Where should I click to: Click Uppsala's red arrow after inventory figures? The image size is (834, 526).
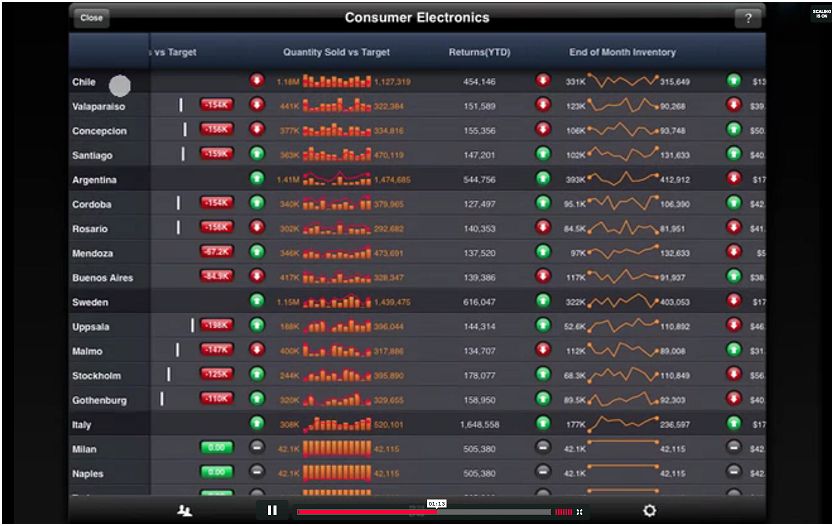[733, 325]
